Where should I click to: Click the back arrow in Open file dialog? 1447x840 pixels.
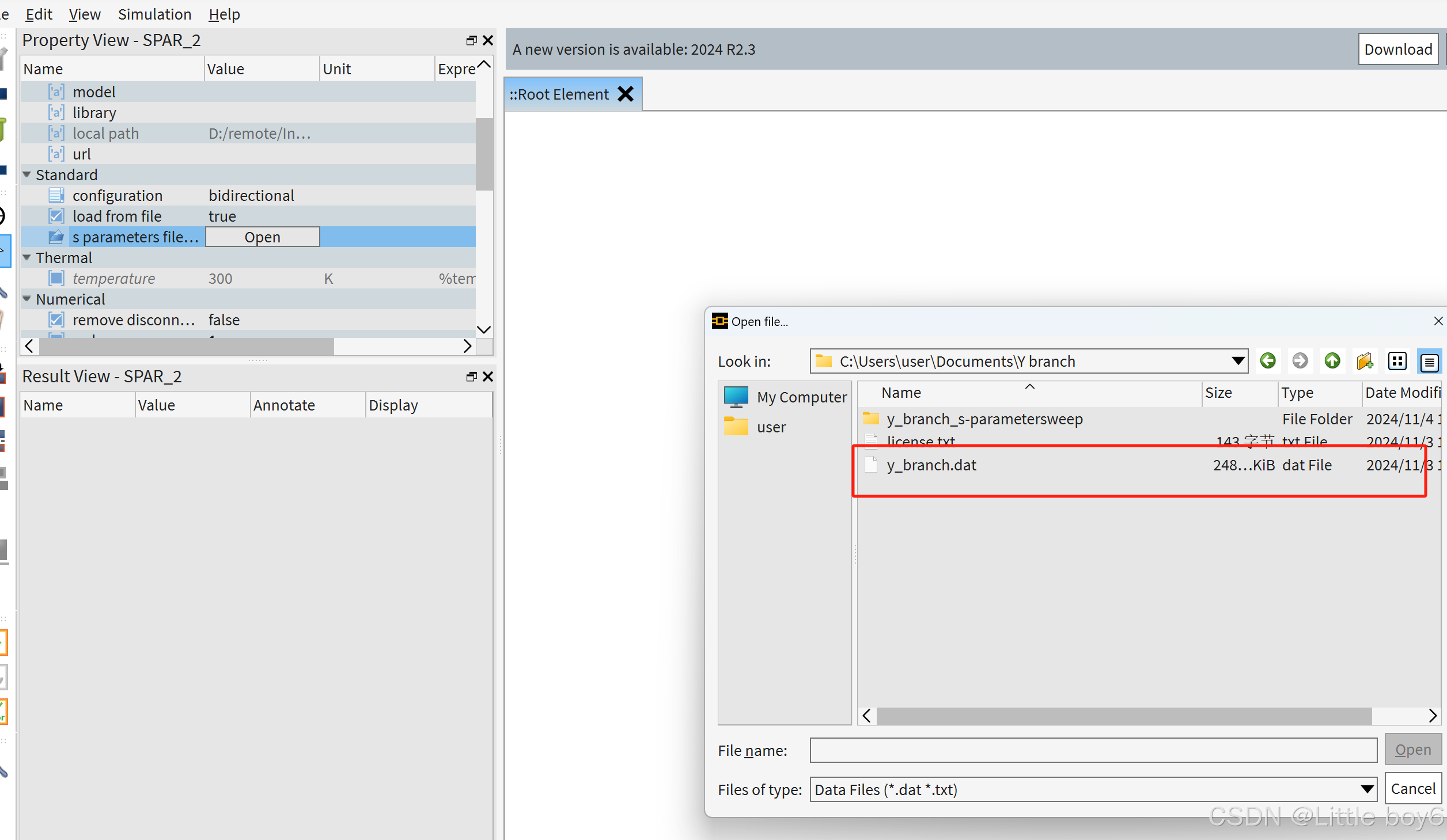click(1268, 361)
